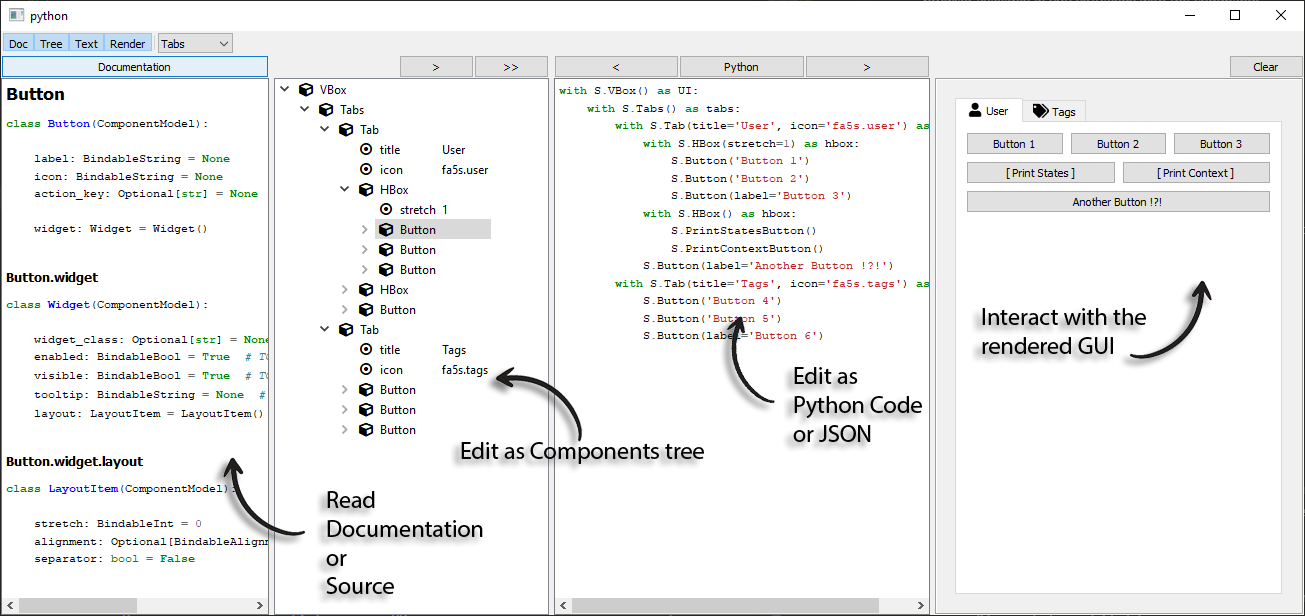Select the highlighted Button tree item
The height and width of the screenshot is (616, 1305).
[x=417, y=230]
